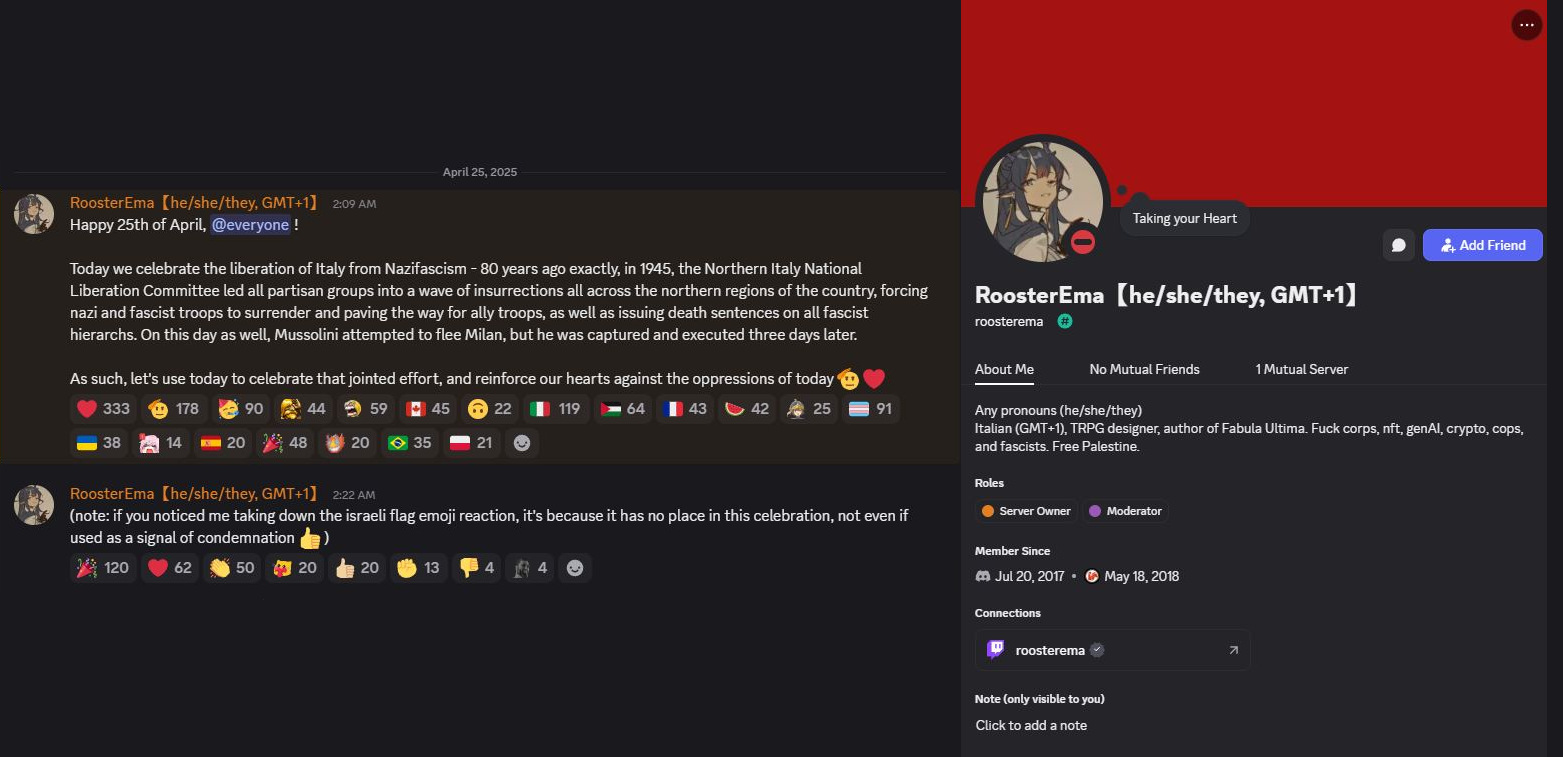The height and width of the screenshot is (757, 1563).
Task: Click the add reaction smiley on second message
Action: click(575, 568)
